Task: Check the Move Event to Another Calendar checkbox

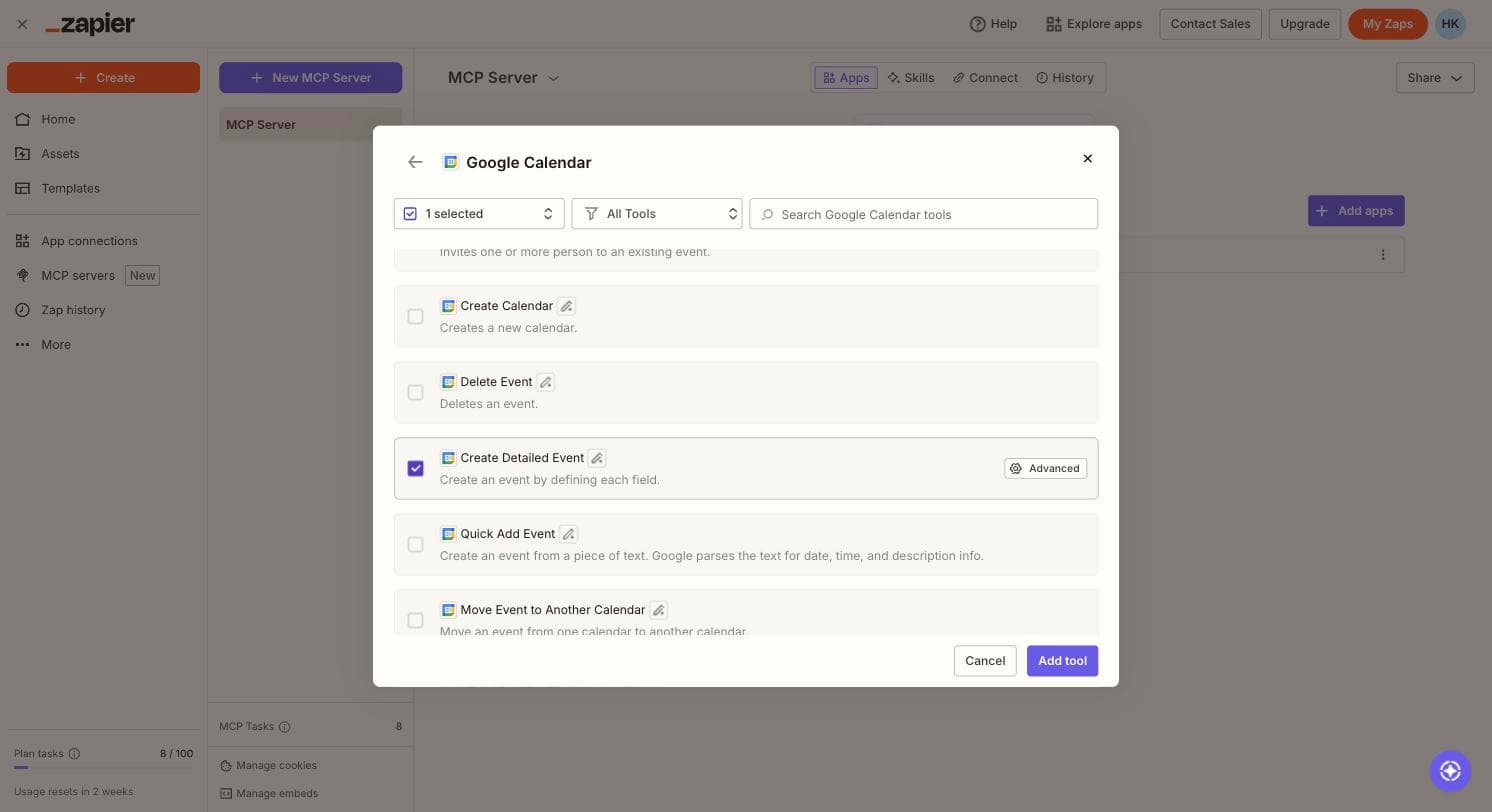Action: 415,621
